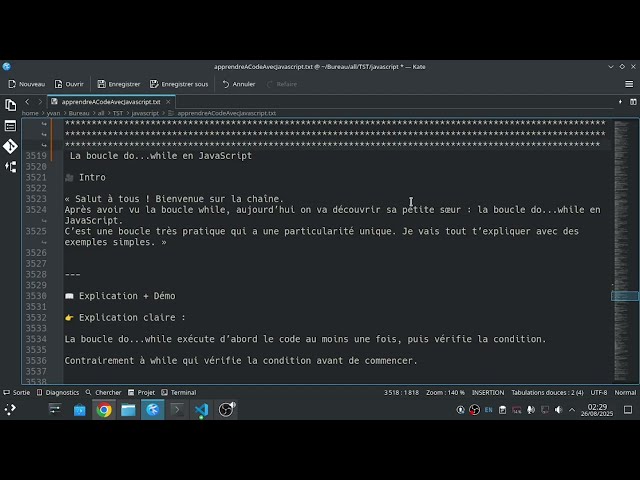The height and width of the screenshot is (480, 640).
Task: Open the volume control in system tray
Action: (x=558, y=410)
